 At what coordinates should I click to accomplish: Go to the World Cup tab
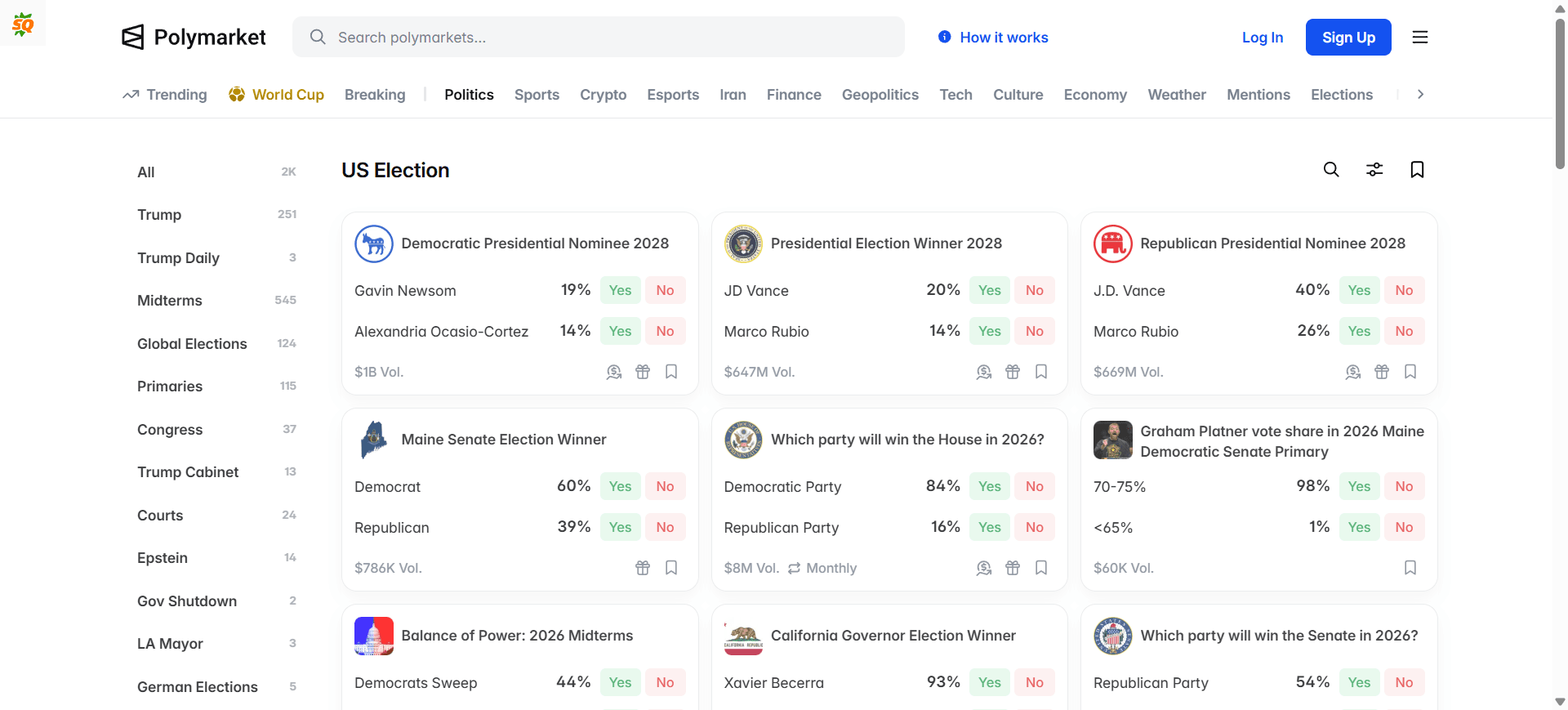(x=277, y=95)
